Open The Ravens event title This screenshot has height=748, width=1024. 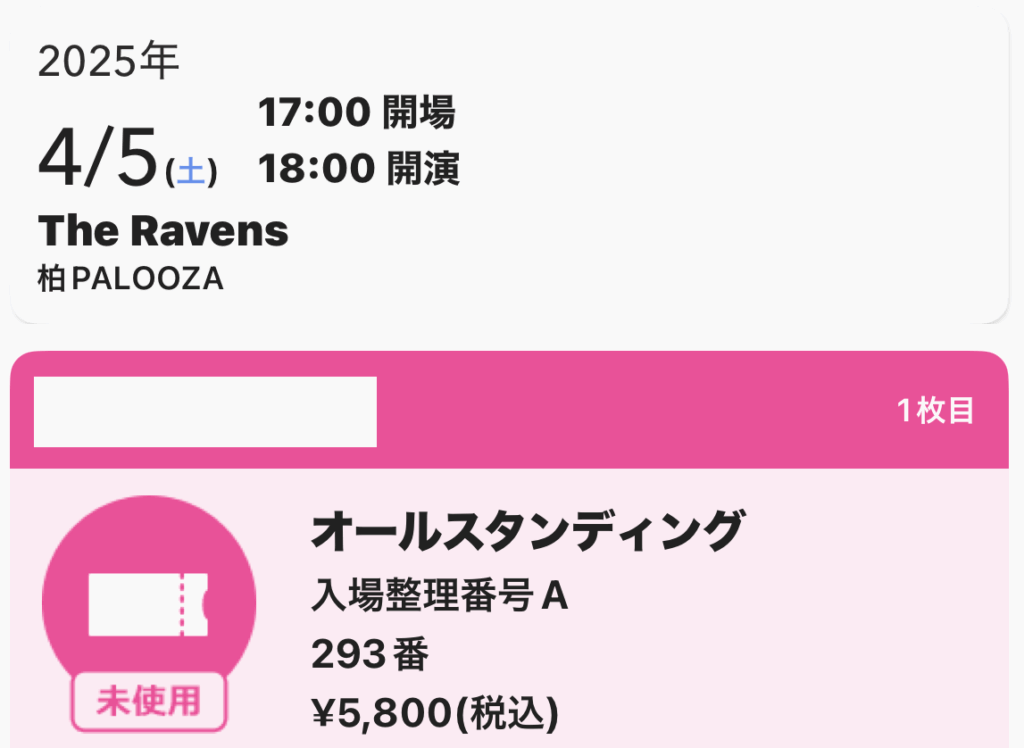(x=163, y=231)
